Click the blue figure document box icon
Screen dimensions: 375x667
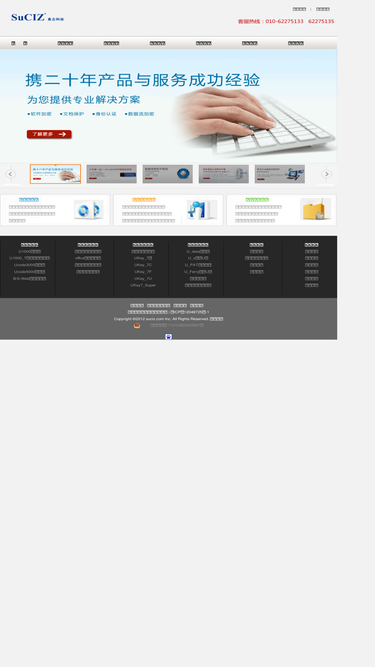(202, 210)
